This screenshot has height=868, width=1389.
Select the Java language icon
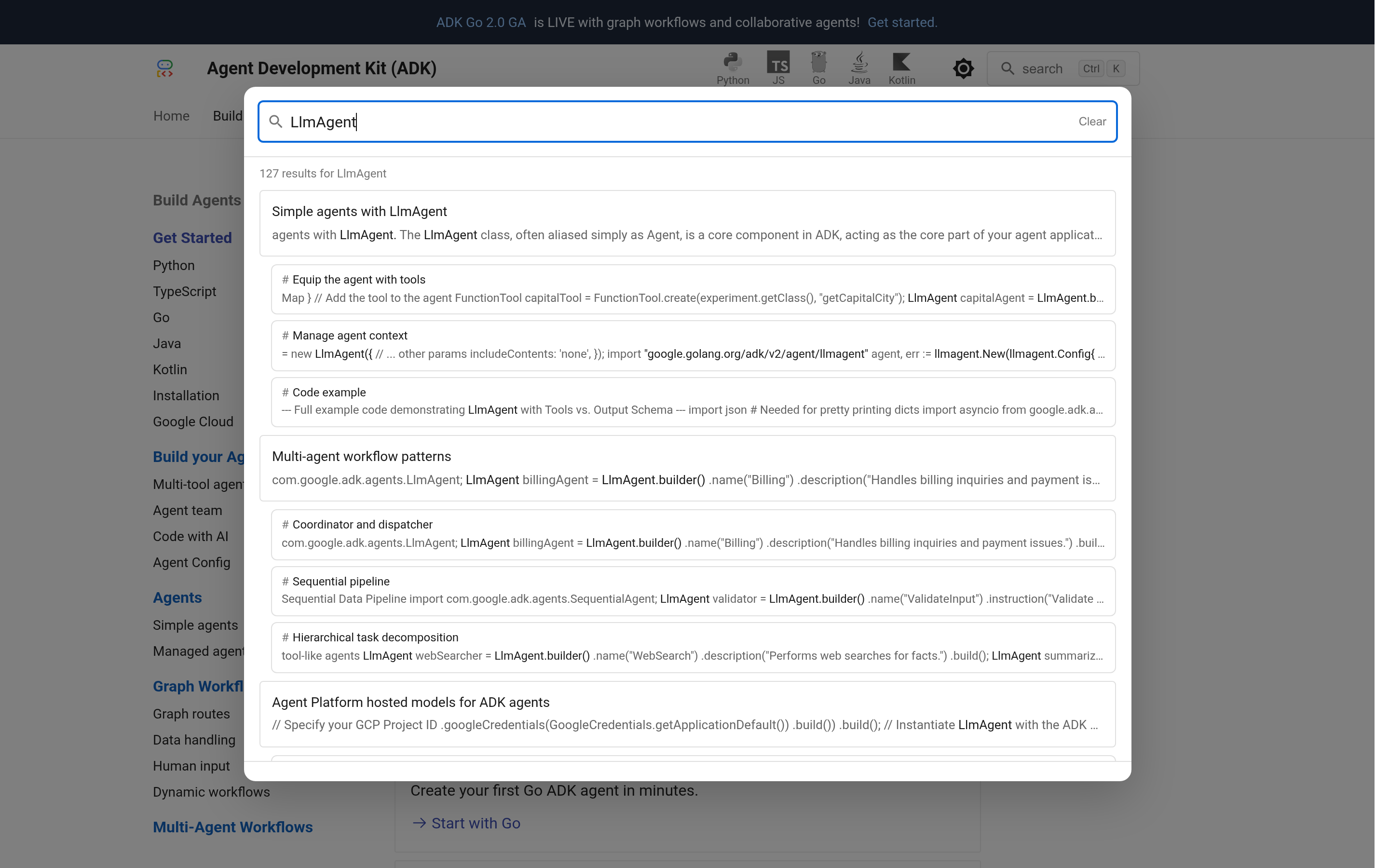coord(859,68)
